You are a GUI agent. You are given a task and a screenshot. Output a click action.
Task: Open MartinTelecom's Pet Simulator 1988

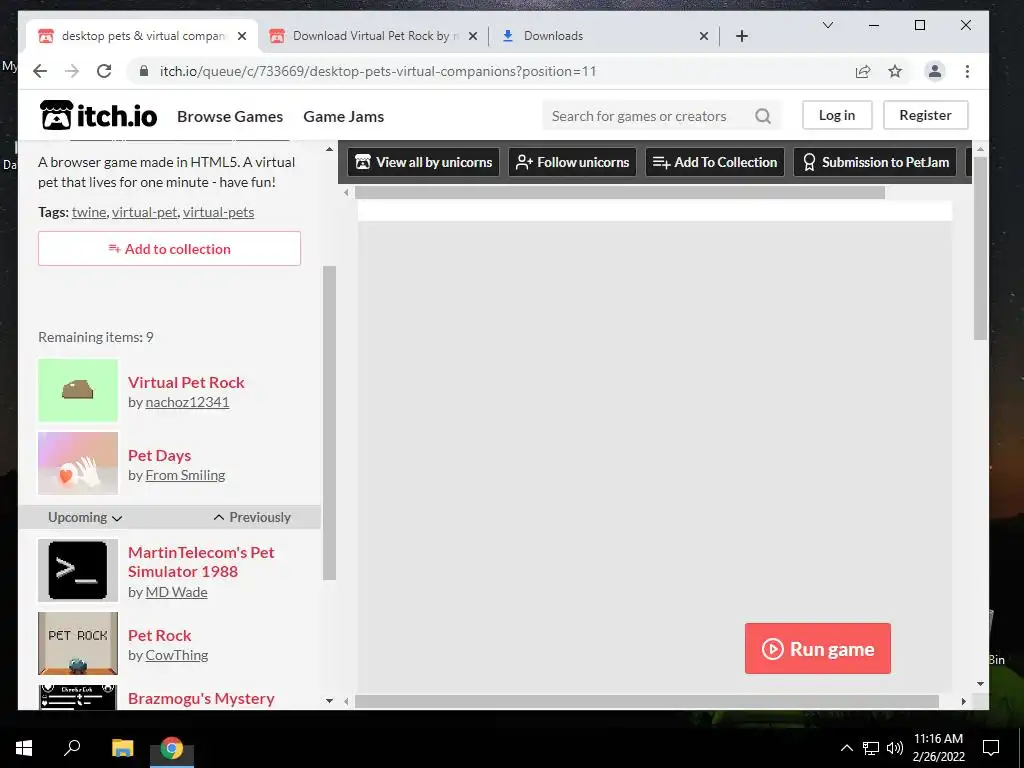tap(201, 562)
